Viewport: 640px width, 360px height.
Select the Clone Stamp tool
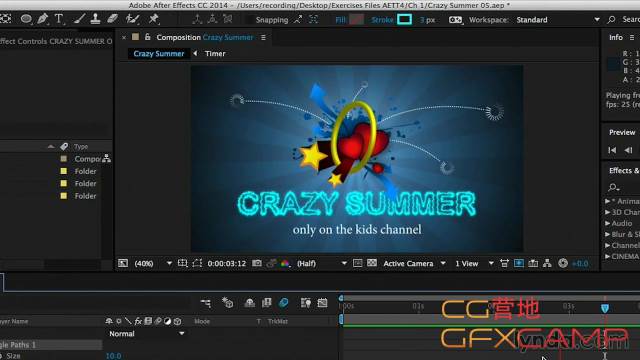[x=96, y=19]
